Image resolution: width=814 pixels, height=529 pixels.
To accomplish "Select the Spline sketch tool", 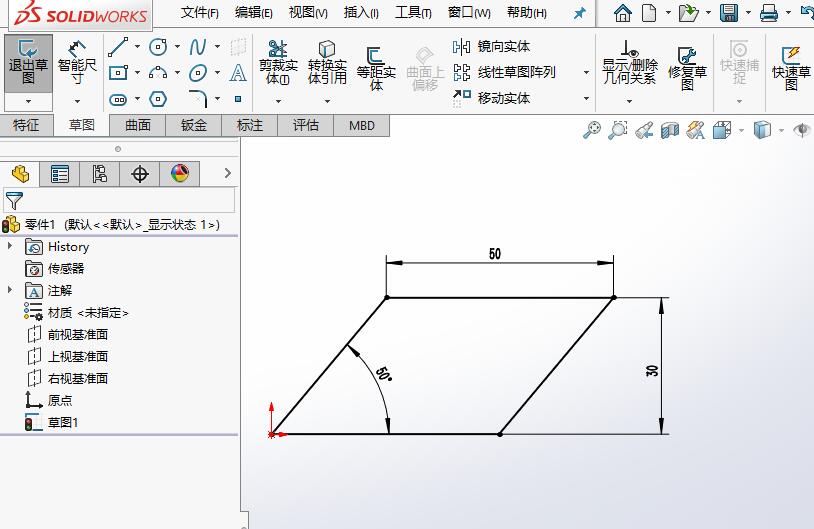I will pyautogui.click(x=198, y=47).
